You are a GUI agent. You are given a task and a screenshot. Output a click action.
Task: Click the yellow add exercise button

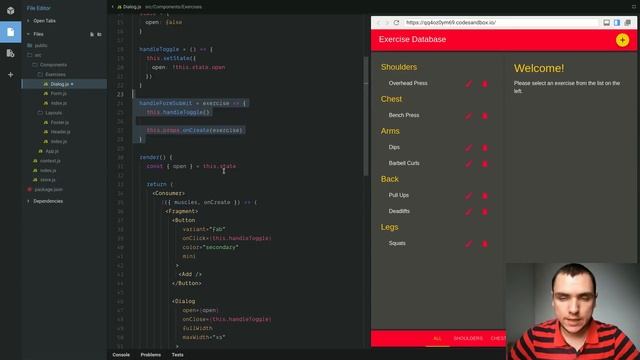tap(622, 40)
